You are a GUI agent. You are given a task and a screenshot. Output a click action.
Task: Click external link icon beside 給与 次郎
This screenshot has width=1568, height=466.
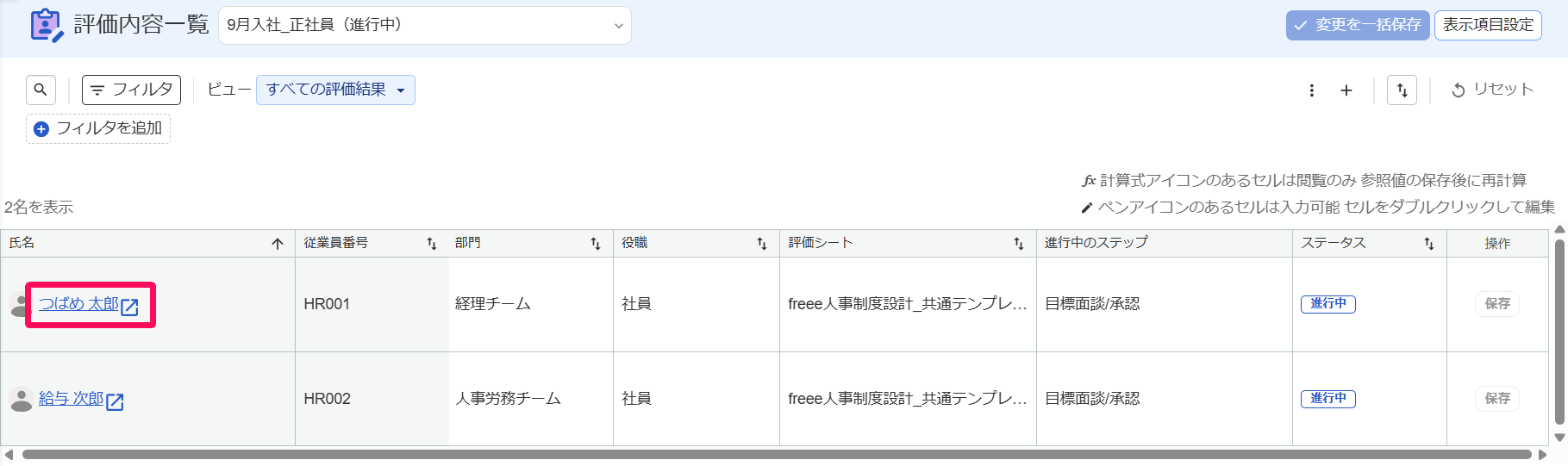(115, 401)
